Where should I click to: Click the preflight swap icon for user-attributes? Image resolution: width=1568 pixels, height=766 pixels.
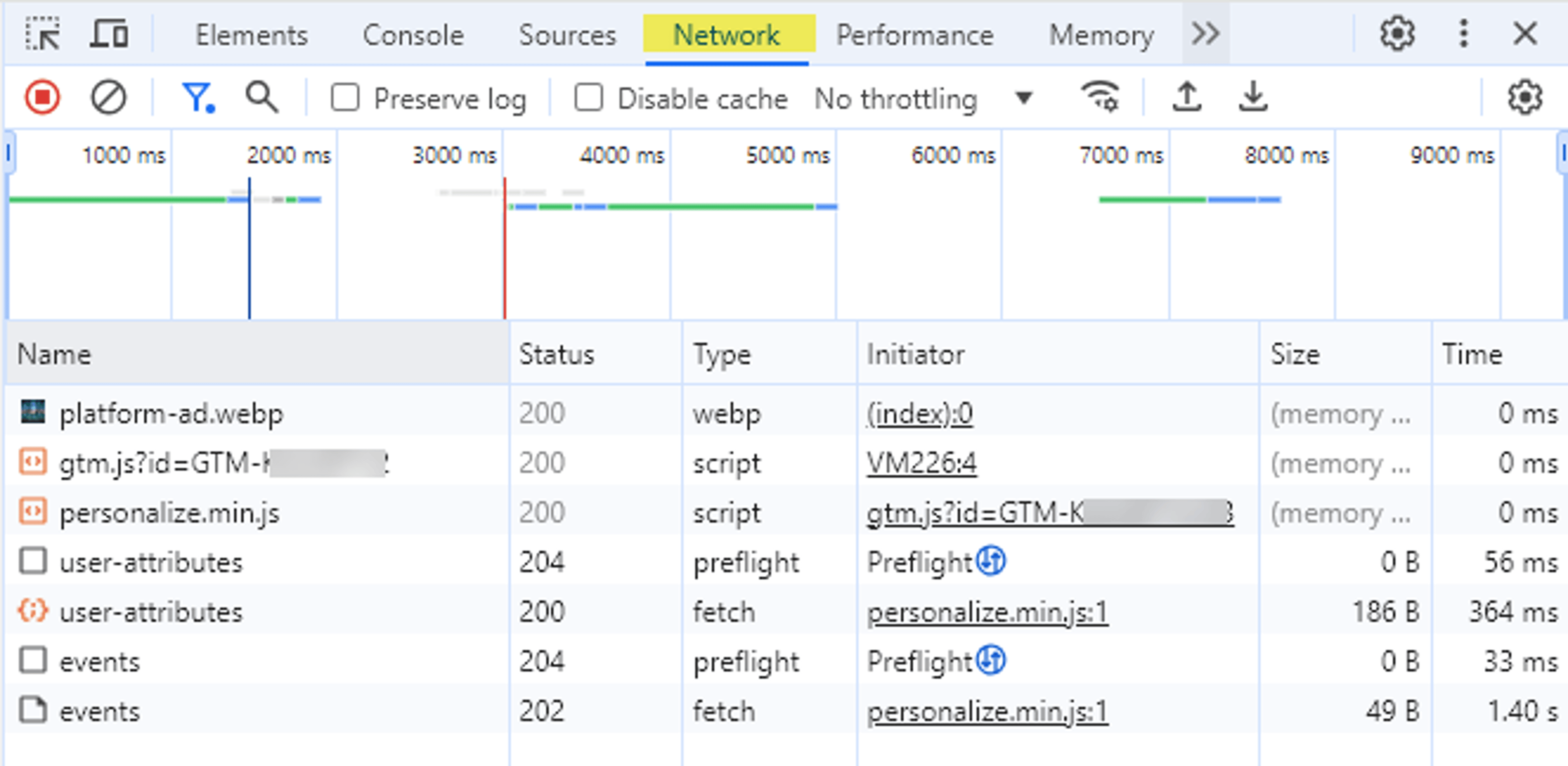coord(991,561)
